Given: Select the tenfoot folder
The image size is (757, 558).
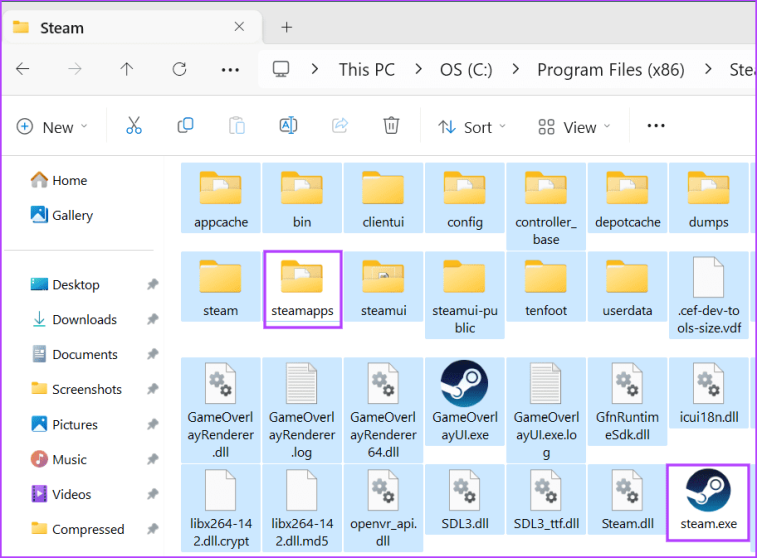Looking at the screenshot, I should pyautogui.click(x=546, y=287).
